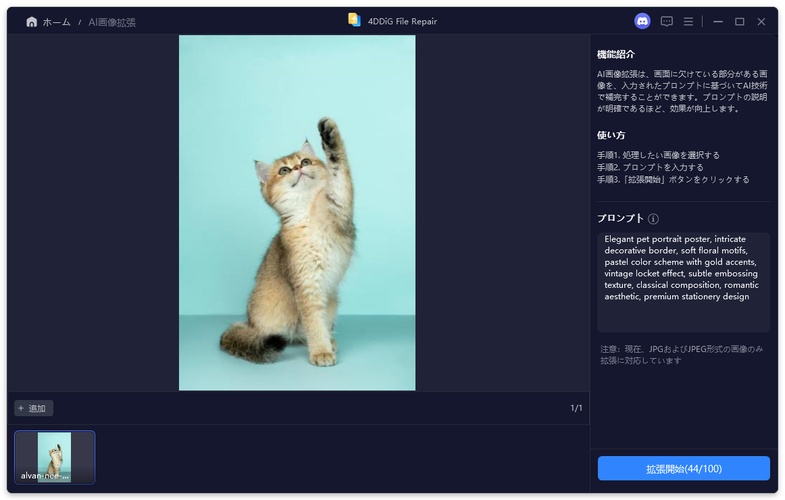
Task: Open the Discord community icon
Action: click(x=642, y=22)
